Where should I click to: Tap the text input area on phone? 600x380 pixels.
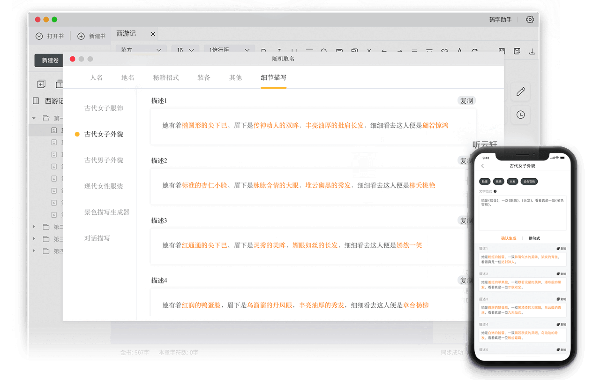pos(523,213)
